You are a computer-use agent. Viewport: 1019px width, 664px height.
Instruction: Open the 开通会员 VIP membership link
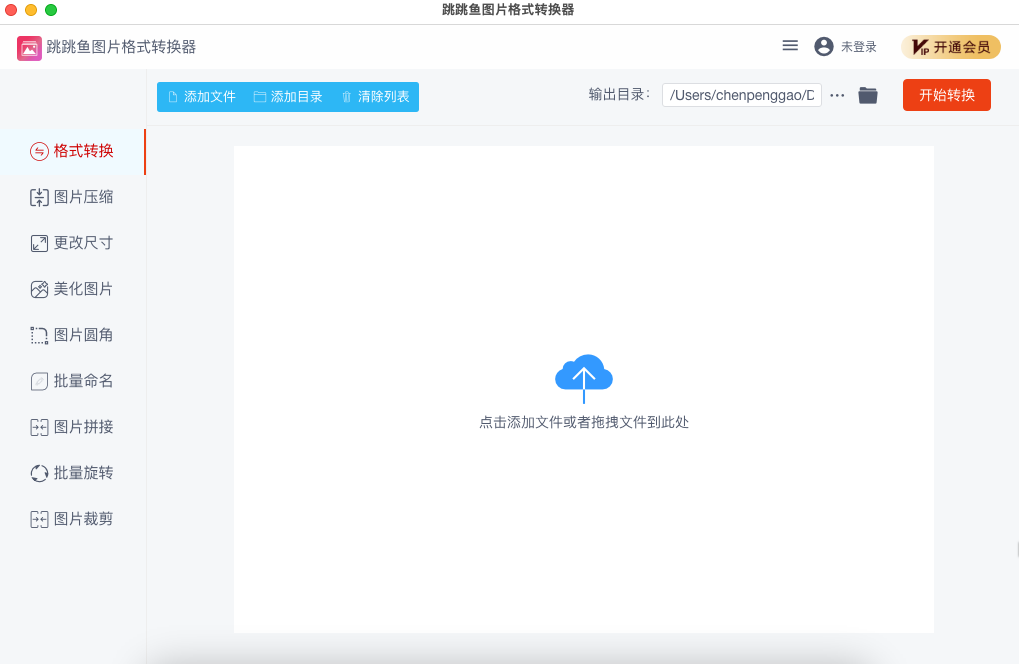pos(951,46)
